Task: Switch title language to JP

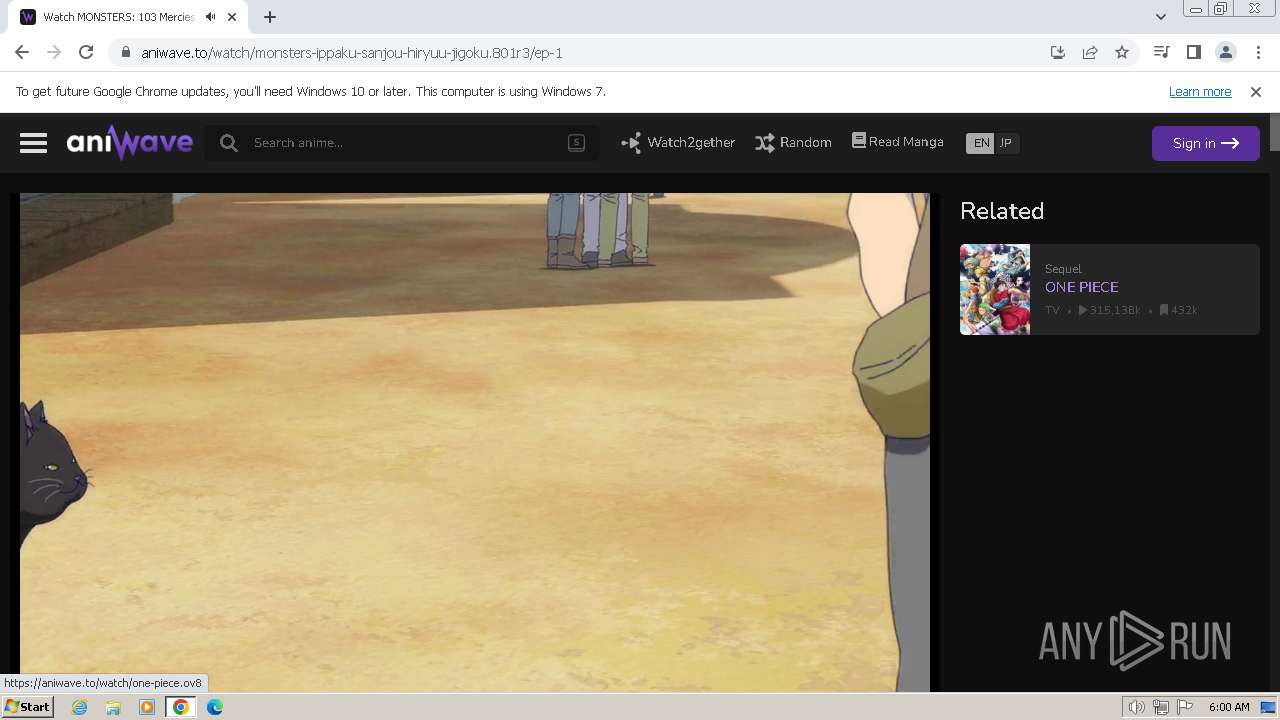Action: [x=1006, y=143]
